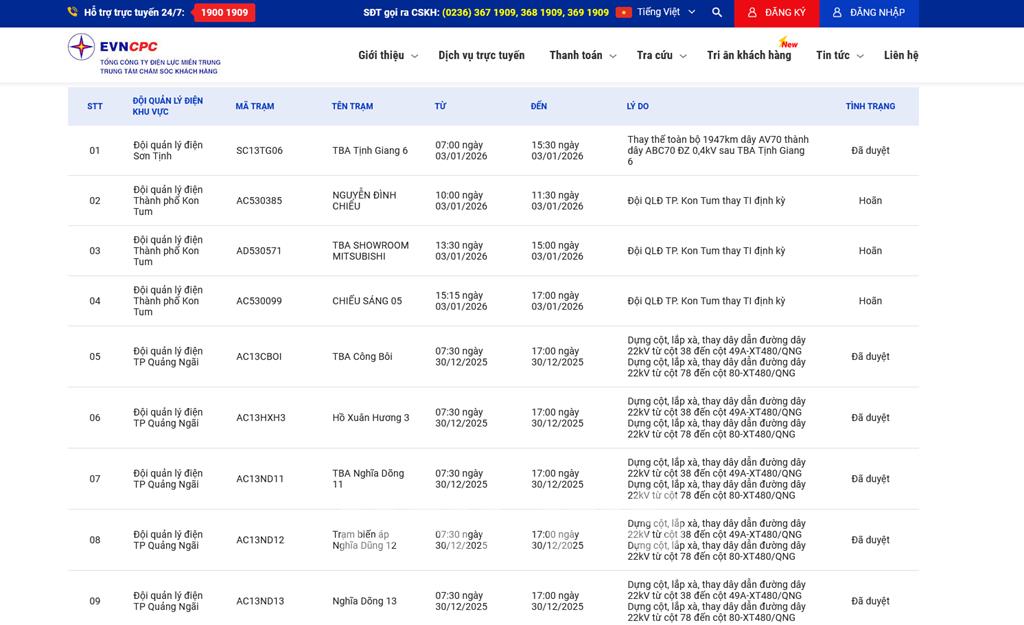Open Dịch vụ trực tuyến menu item
Viewport: 1024px width, 625px height.
point(481,56)
